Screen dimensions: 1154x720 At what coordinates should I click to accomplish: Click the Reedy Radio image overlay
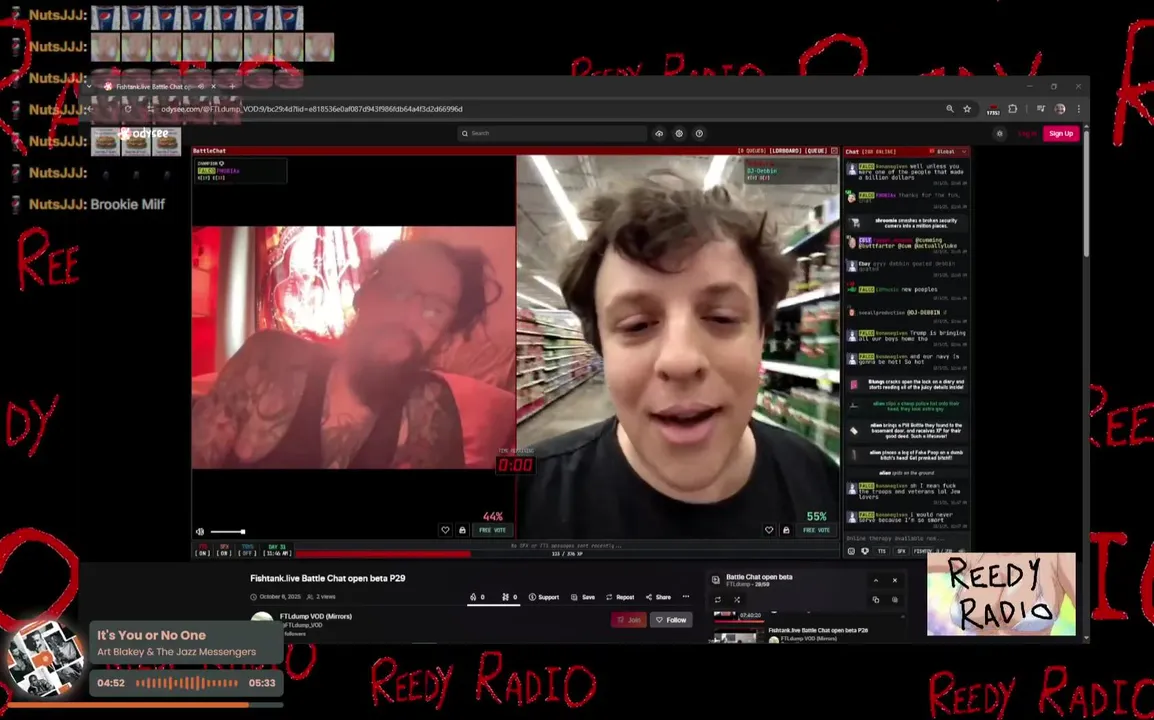[1001, 594]
